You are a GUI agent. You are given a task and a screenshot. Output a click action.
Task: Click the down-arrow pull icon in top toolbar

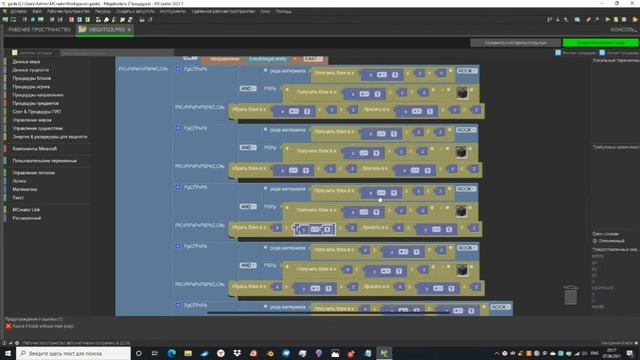tap(558, 19)
